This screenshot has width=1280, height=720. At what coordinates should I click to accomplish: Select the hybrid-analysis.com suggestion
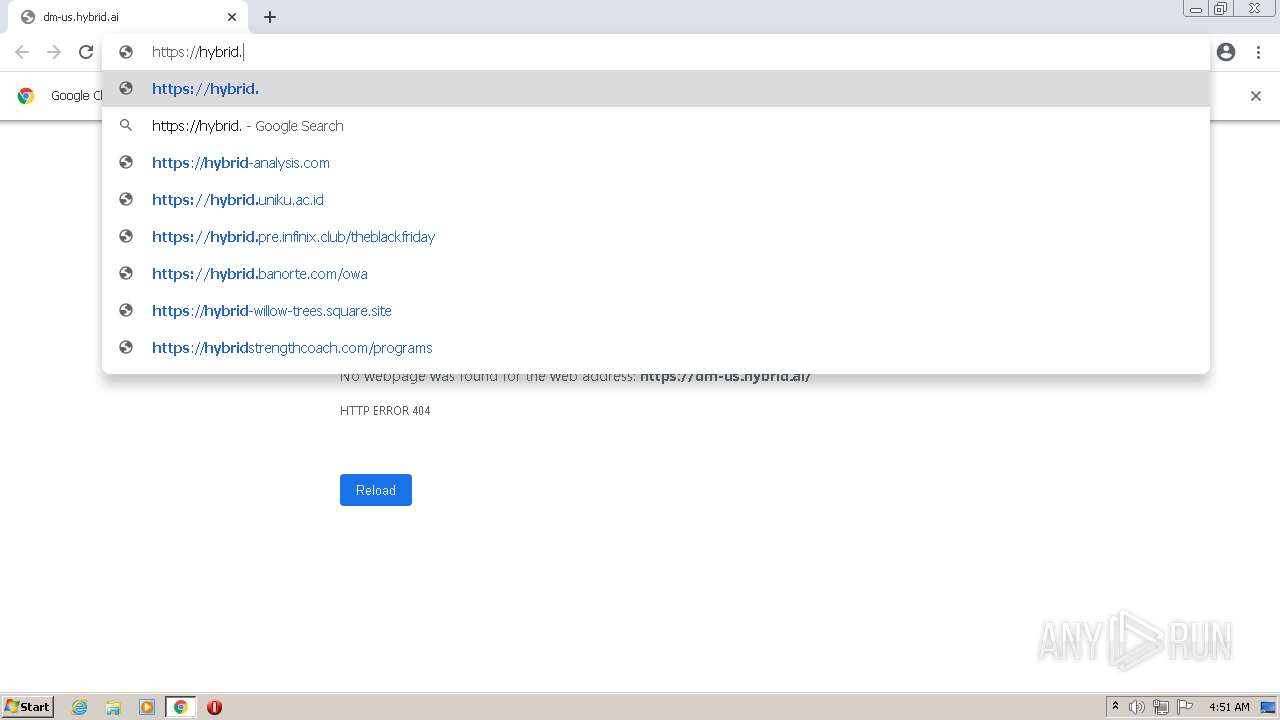(x=656, y=163)
